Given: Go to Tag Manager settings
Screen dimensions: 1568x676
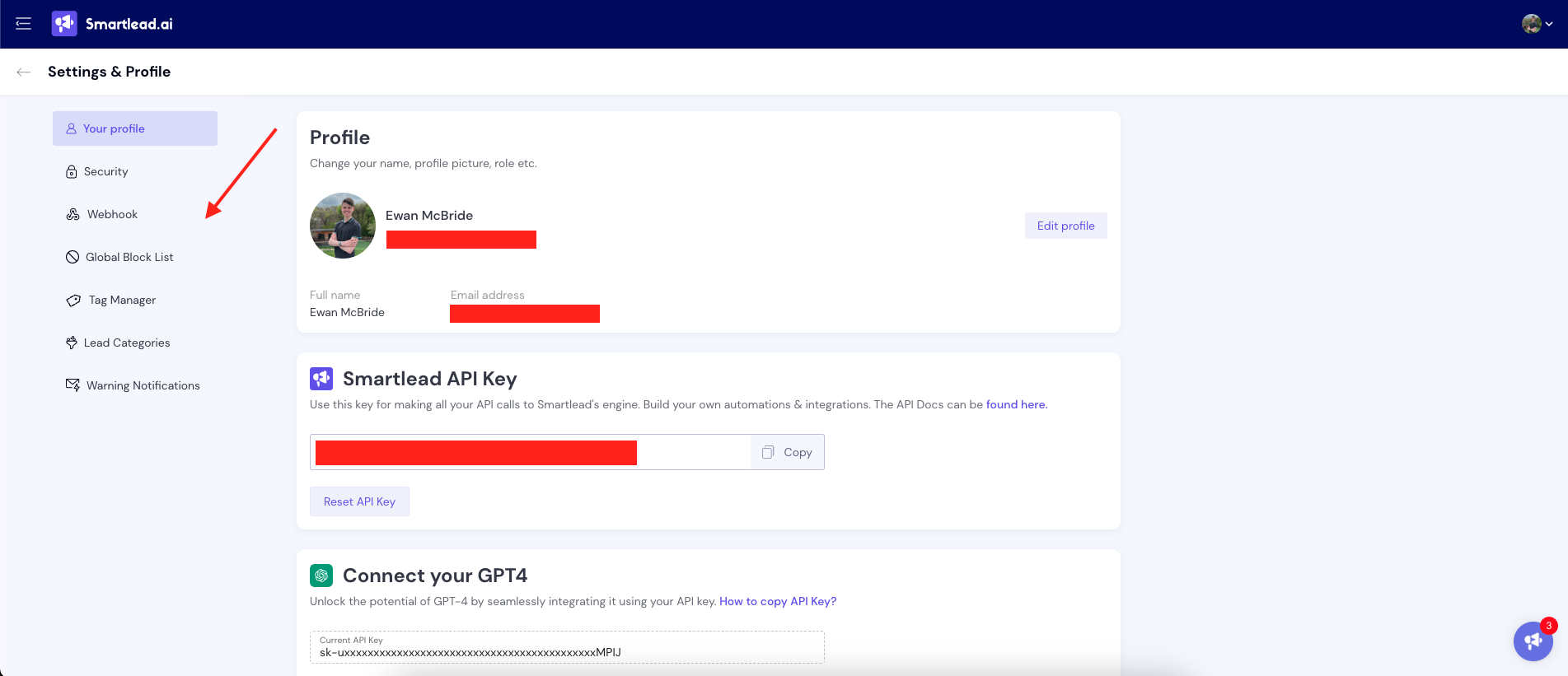Looking at the screenshot, I should (x=122, y=300).
